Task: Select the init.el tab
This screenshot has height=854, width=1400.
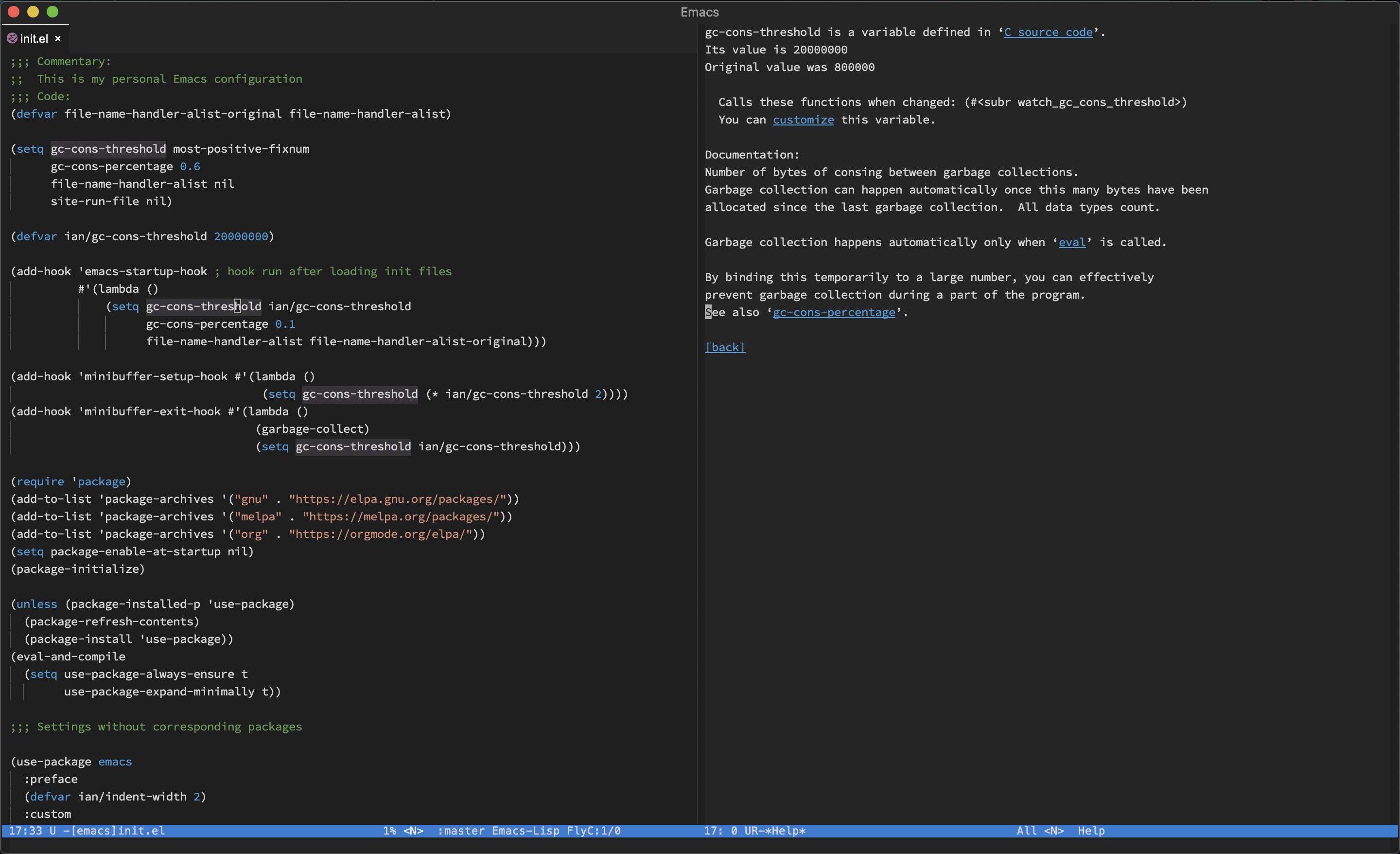Action: click(34, 38)
